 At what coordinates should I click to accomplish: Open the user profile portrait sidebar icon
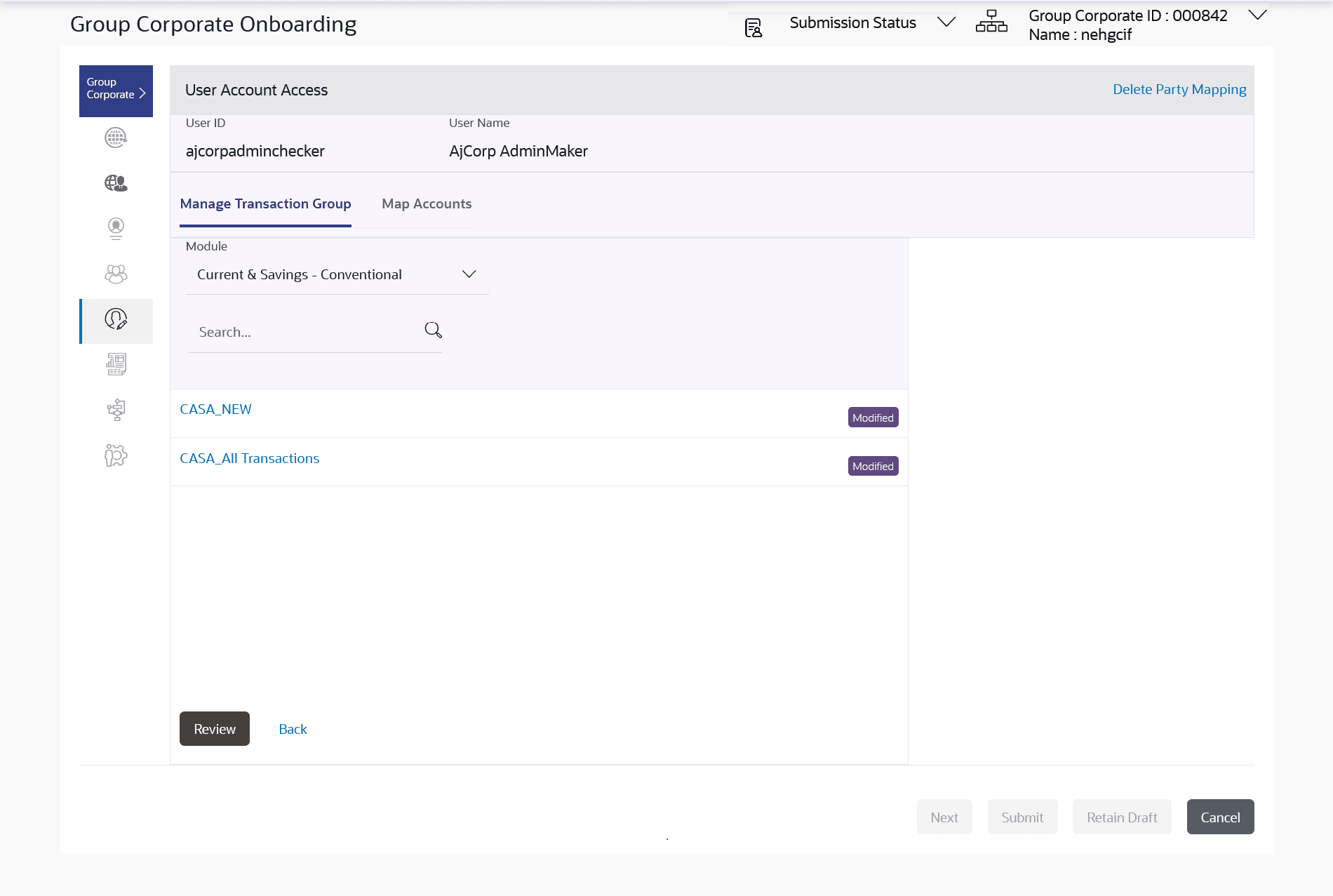[x=116, y=228]
